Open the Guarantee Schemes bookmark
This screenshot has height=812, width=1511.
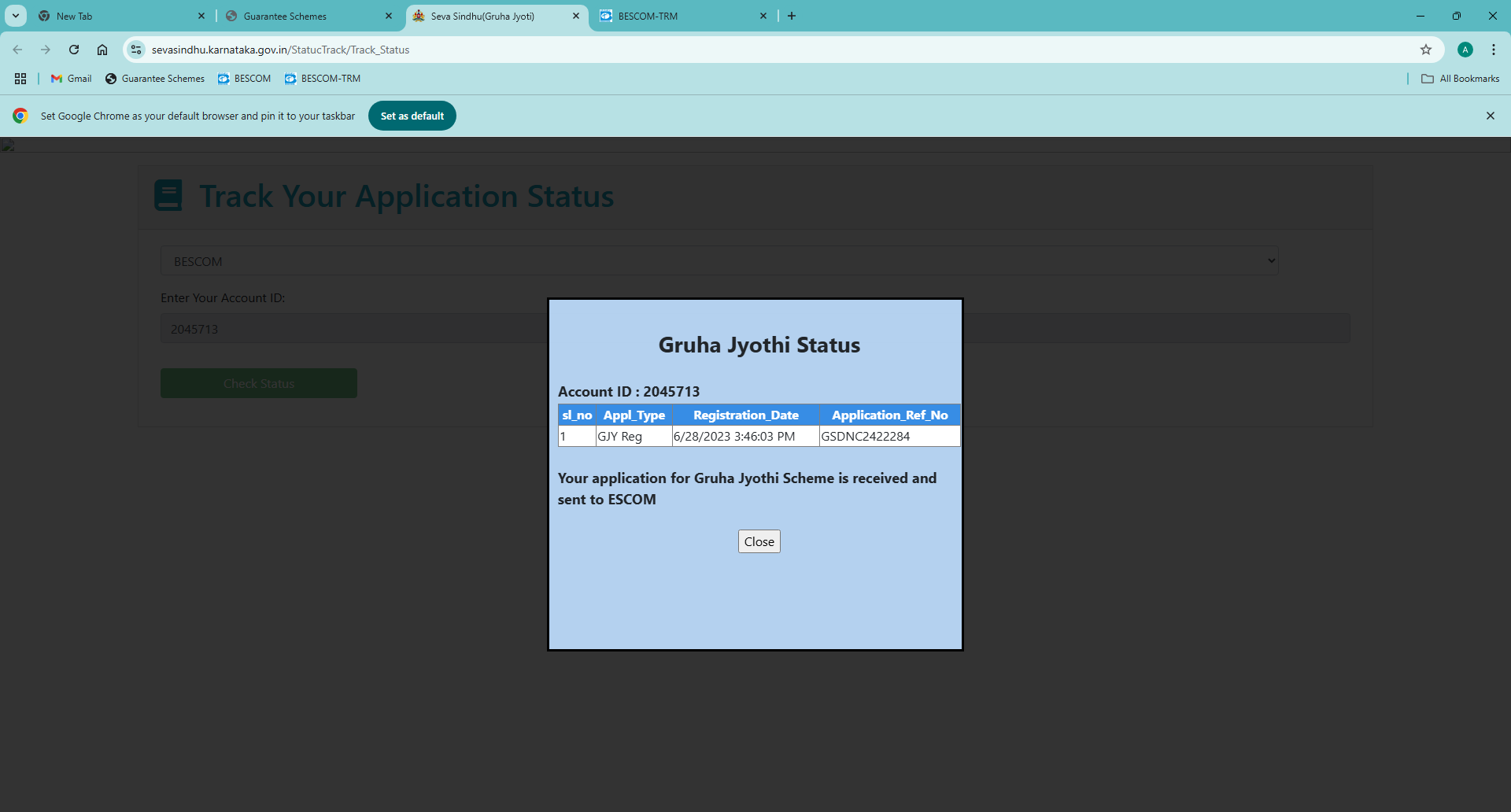tap(155, 79)
